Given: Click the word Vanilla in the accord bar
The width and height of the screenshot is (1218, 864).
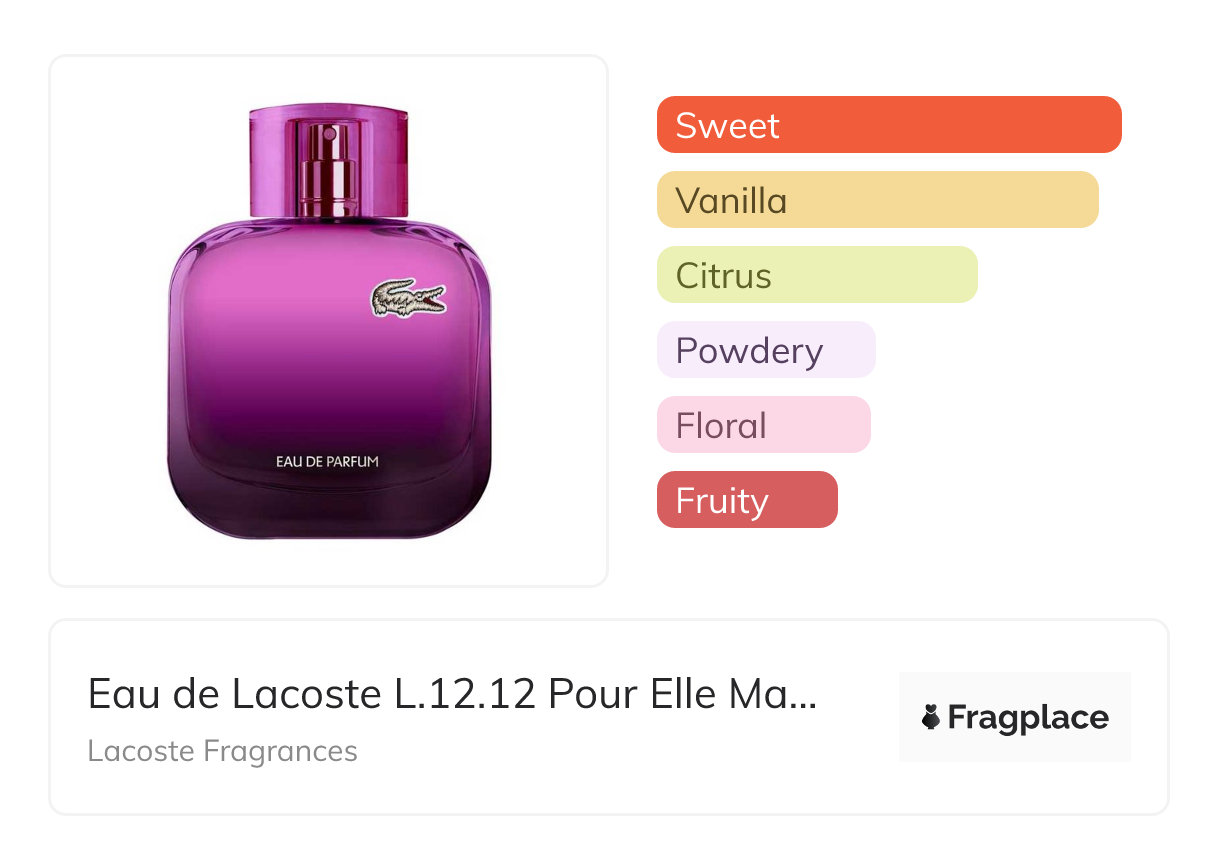Looking at the screenshot, I should click(x=731, y=201).
